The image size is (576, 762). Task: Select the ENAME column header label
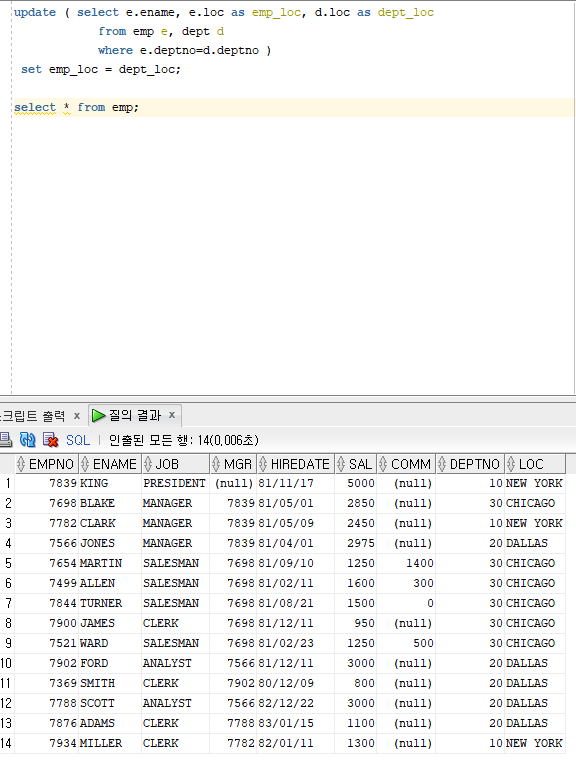(x=115, y=465)
